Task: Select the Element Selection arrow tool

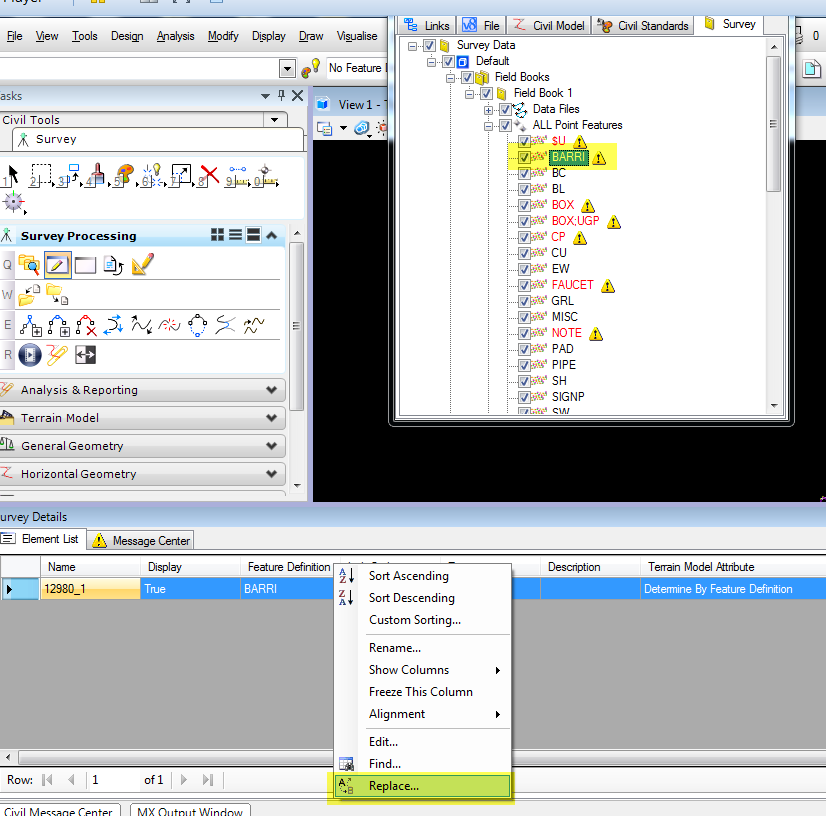Action: pos(14,173)
